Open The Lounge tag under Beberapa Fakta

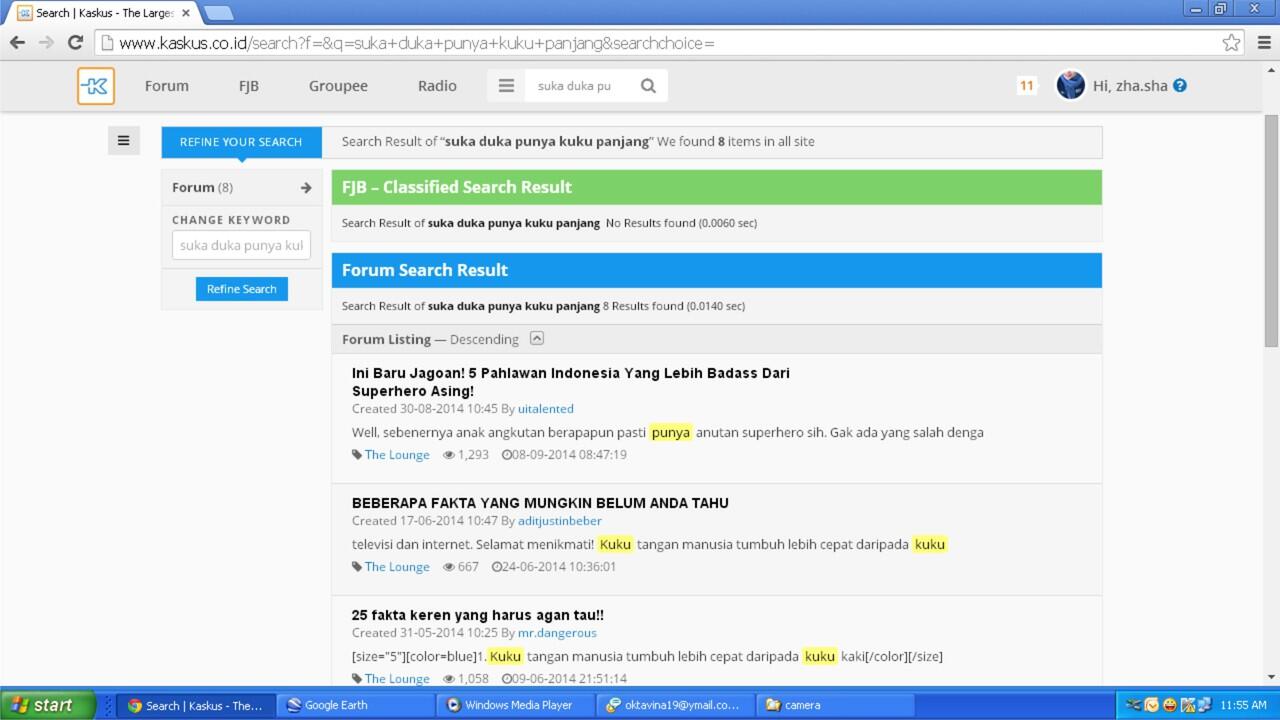click(397, 567)
